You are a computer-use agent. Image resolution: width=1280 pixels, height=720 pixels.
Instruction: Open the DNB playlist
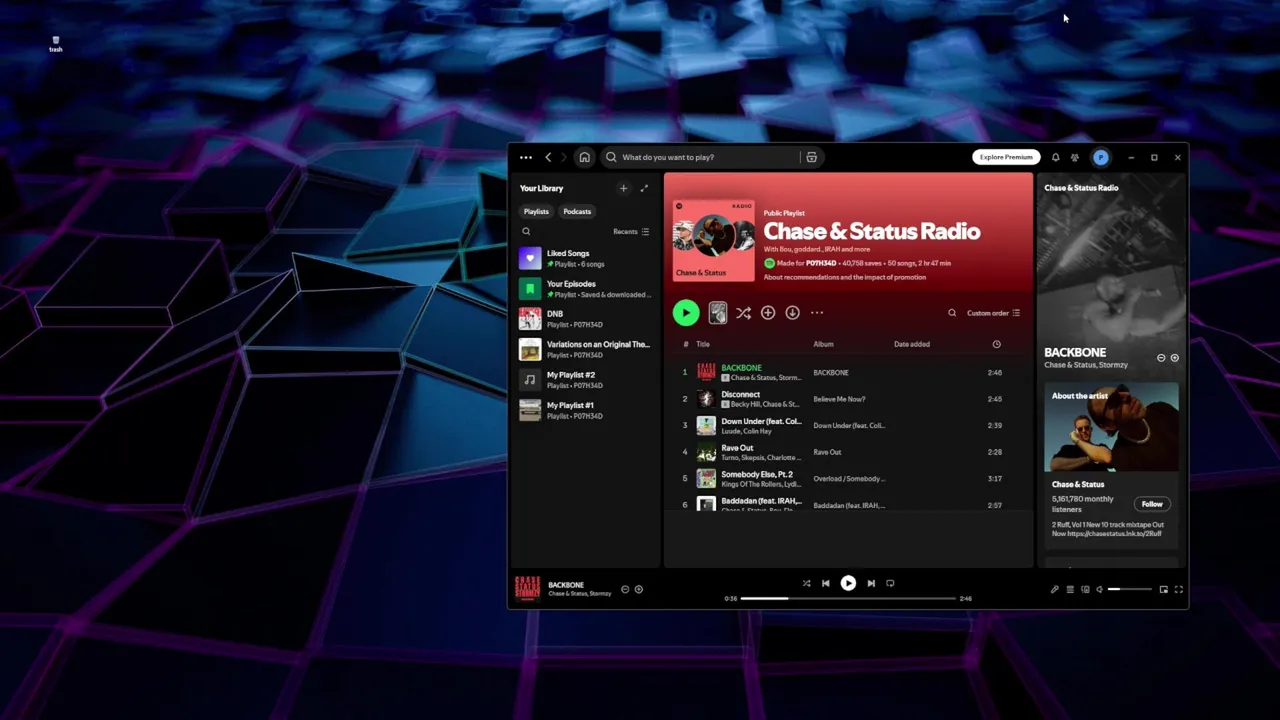[585, 319]
